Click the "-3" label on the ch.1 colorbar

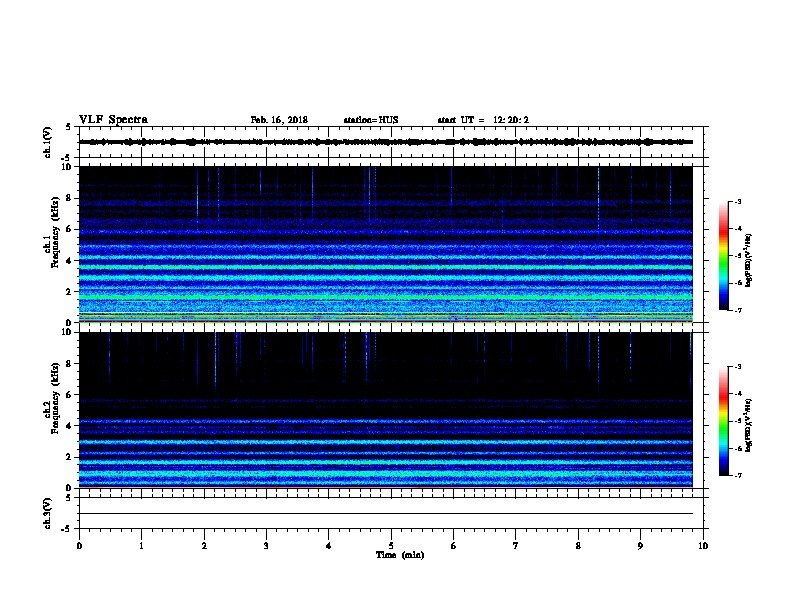738,201
